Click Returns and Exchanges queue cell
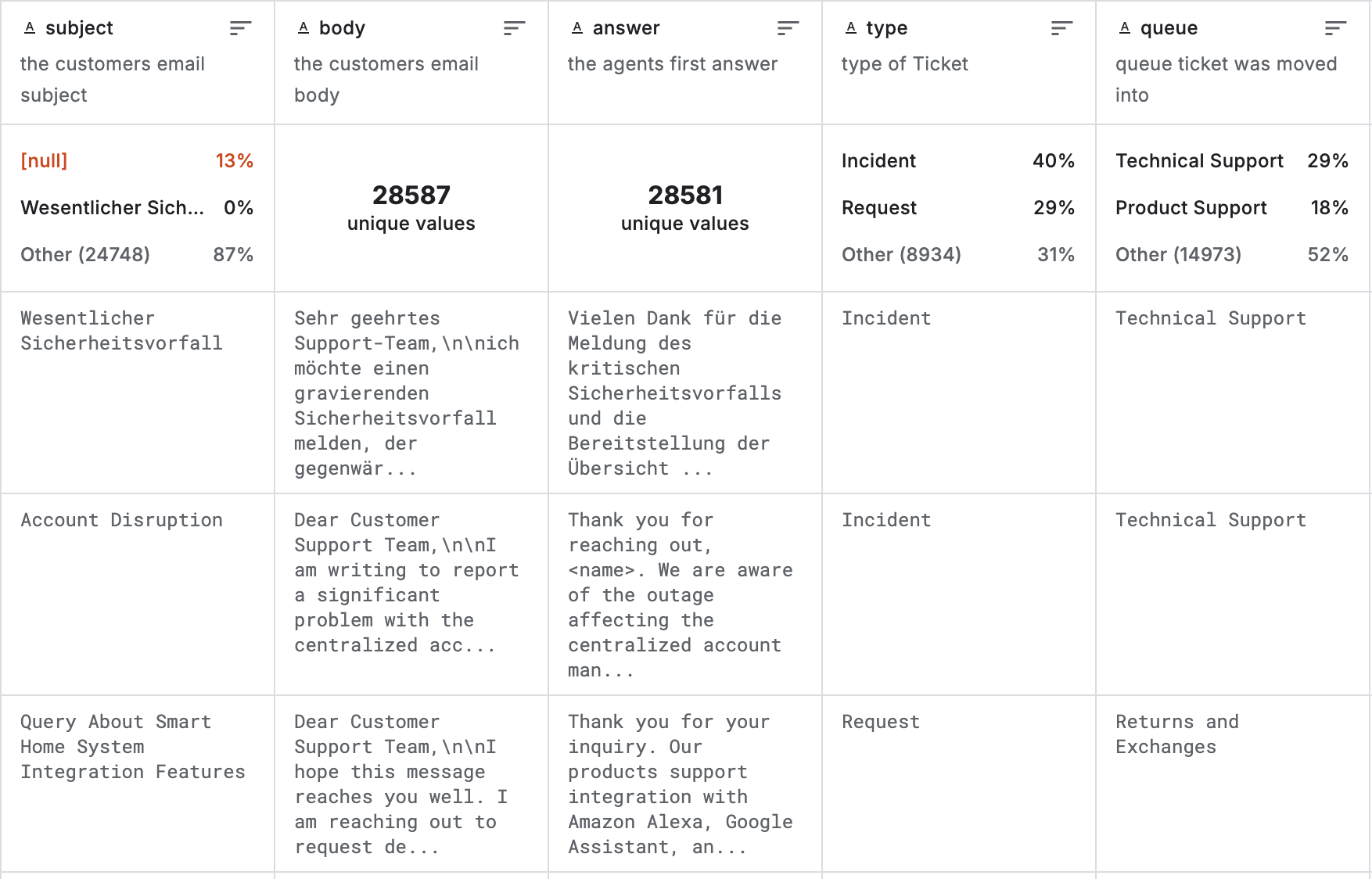The image size is (1372, 879). [x=1176, y=734]
